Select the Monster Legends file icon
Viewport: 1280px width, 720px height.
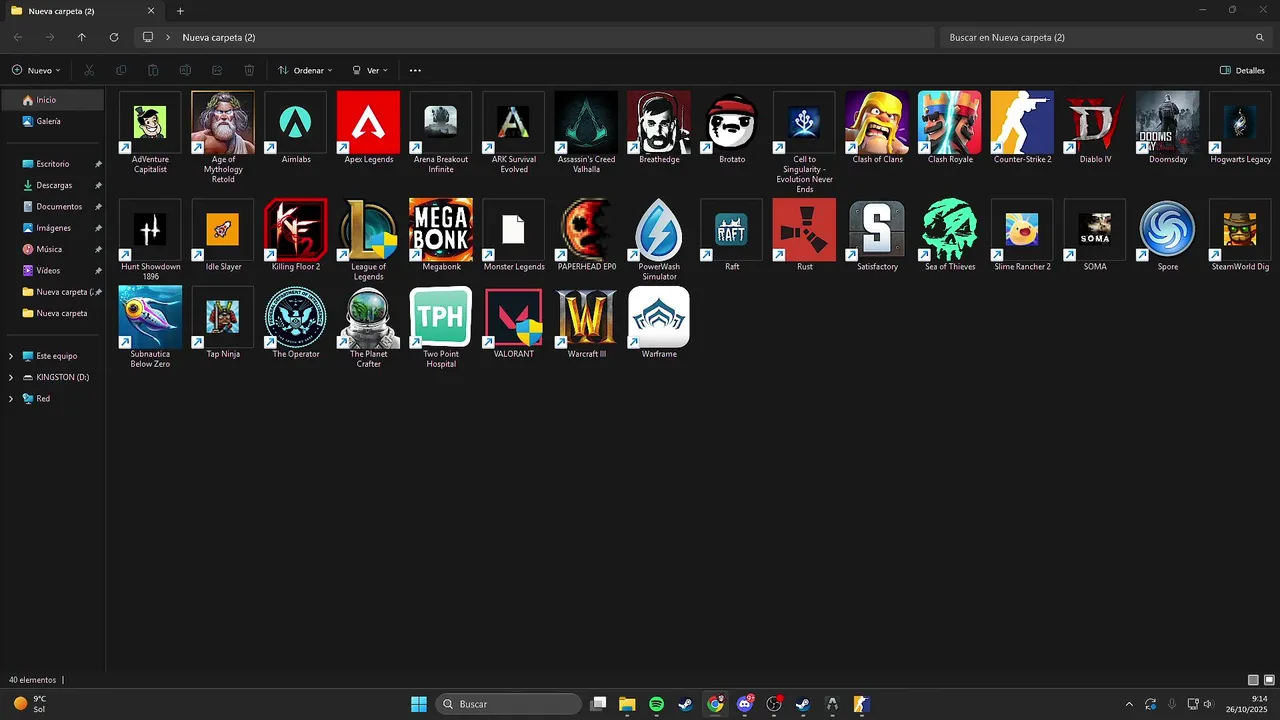514,230
